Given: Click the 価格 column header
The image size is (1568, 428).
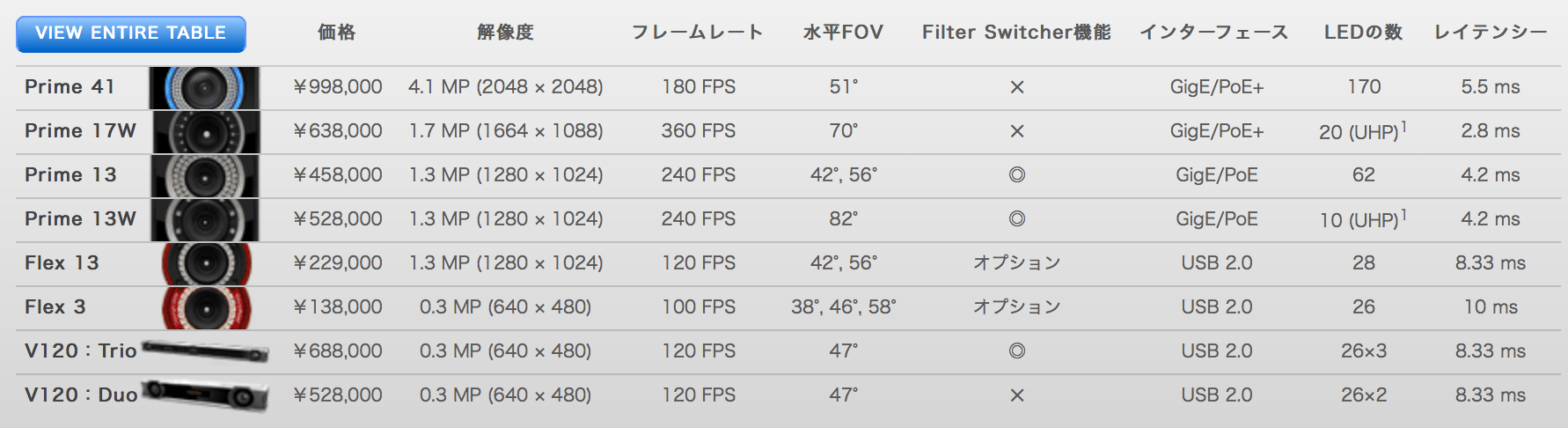Looking at the screenshot, I should pyautogui.click(x=337, y=33).
